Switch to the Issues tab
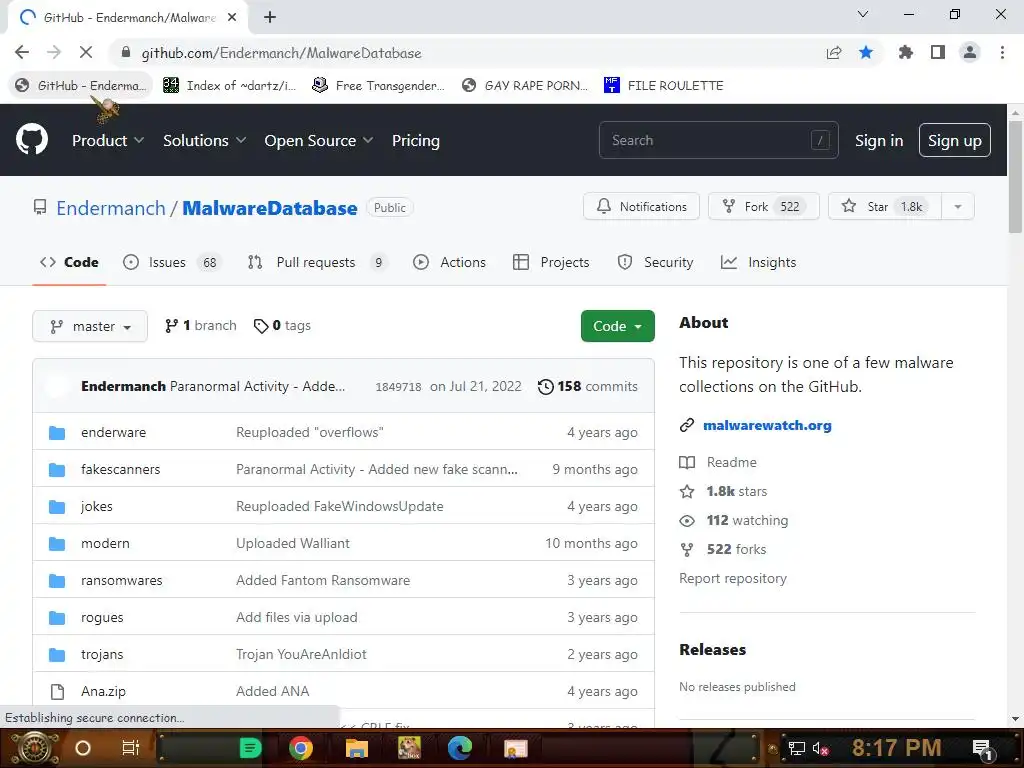This screenshot has width=1024, height=768. click(x=172, y=262)
